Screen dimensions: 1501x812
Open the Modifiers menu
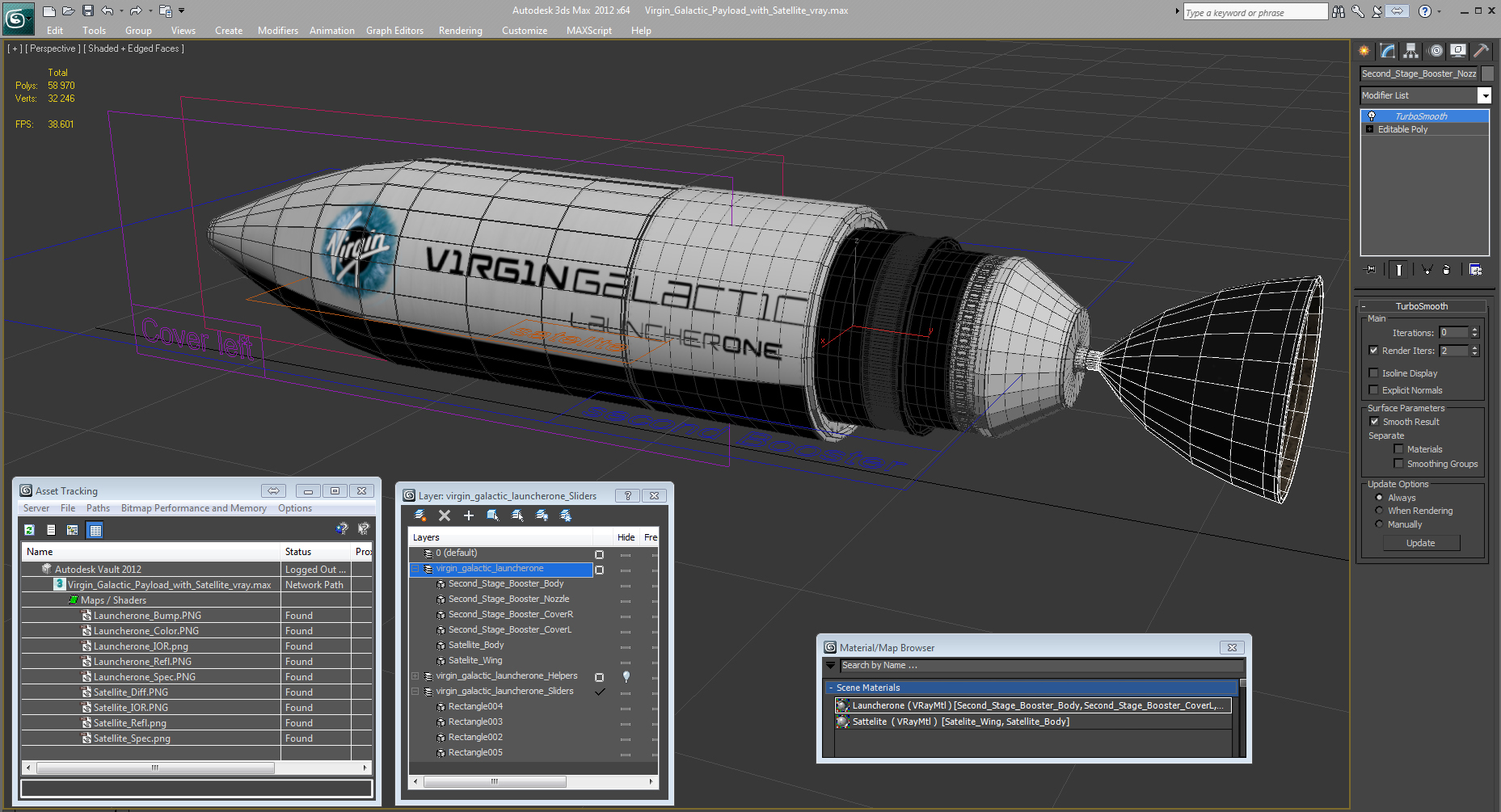pyautogui.click(x=277, y=31)
